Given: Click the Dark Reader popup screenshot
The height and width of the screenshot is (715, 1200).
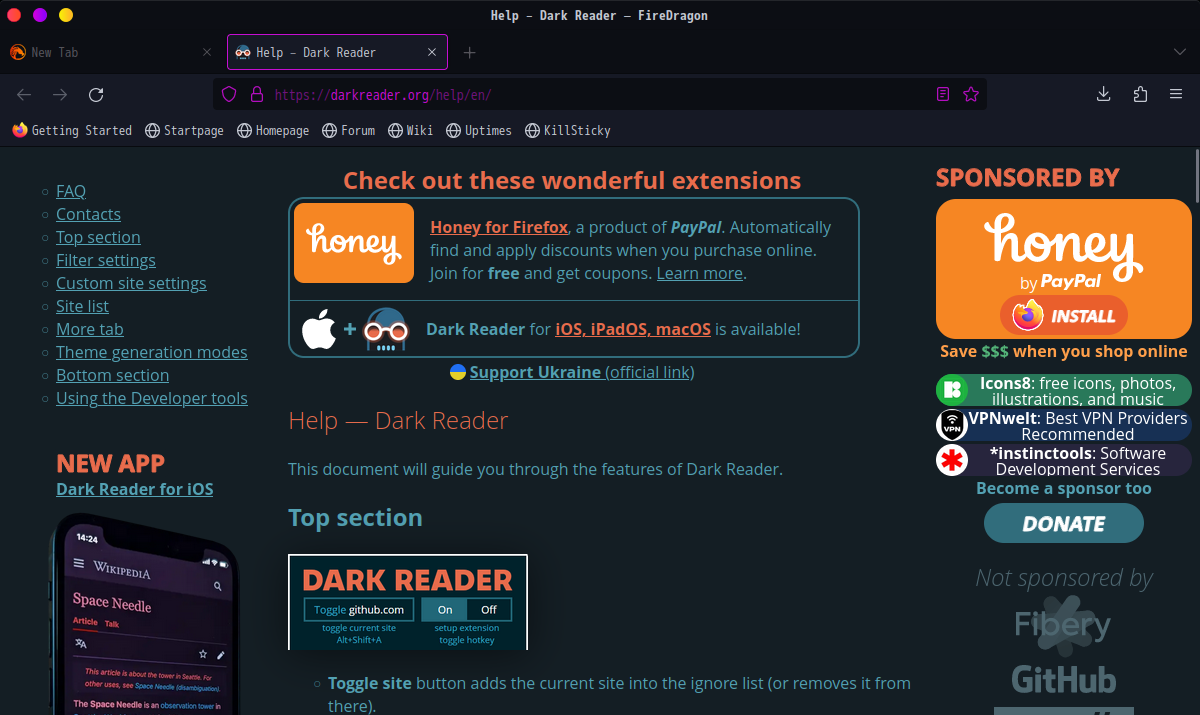Looking at the screenshot, I should (408, 602).
